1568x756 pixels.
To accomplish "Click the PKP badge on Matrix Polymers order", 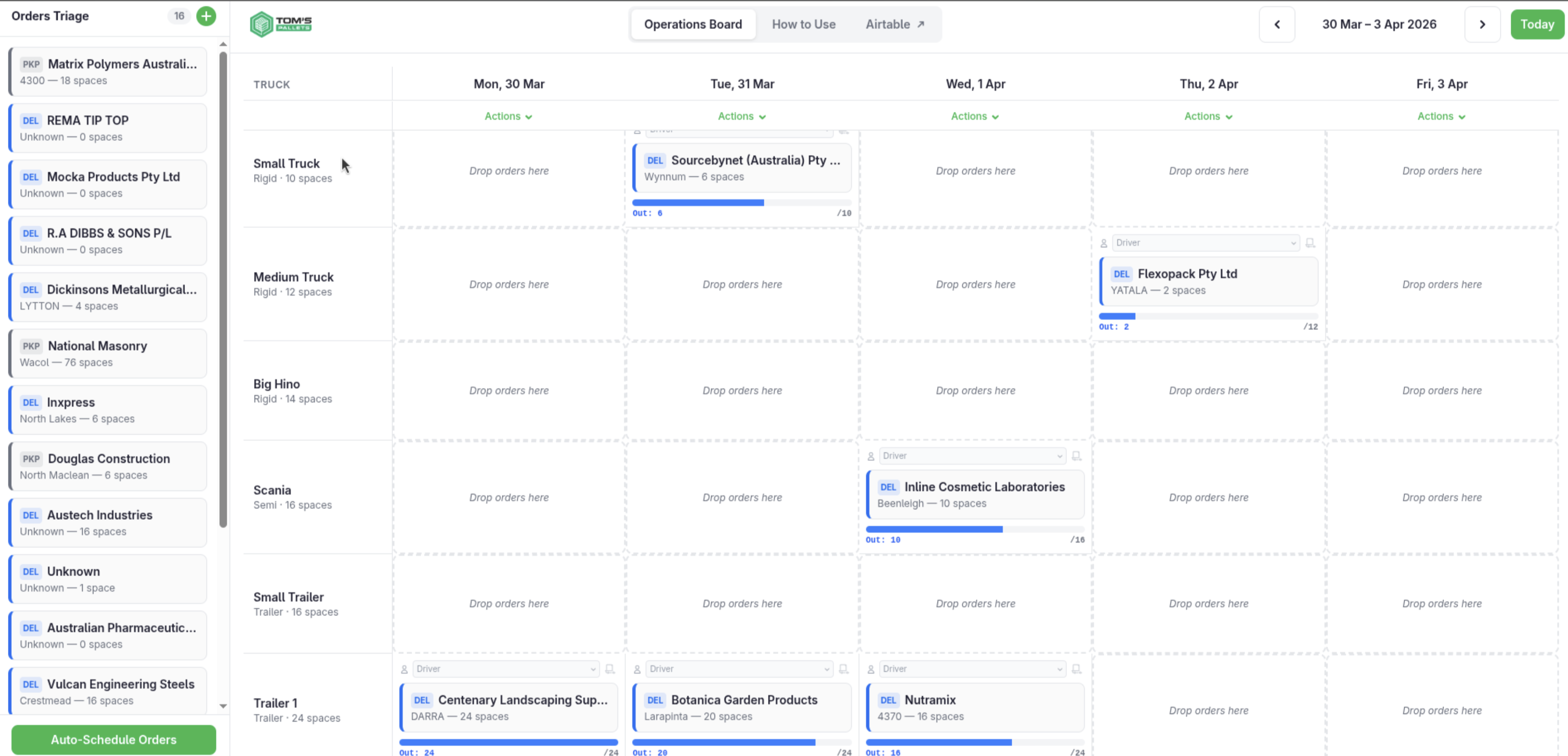I will point(31,64).
